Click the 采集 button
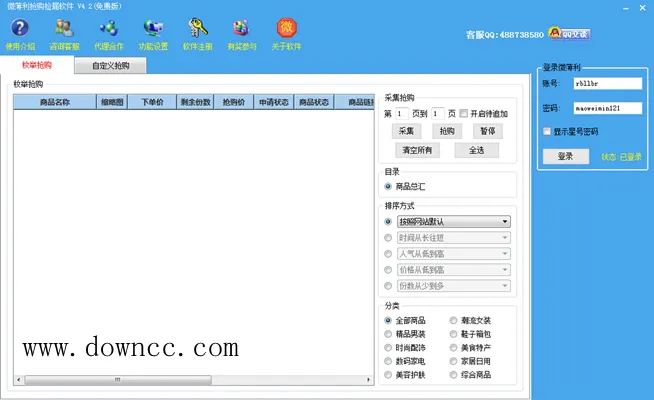The image size is (654, 400). pyautogui.click(x=406, y=131)
